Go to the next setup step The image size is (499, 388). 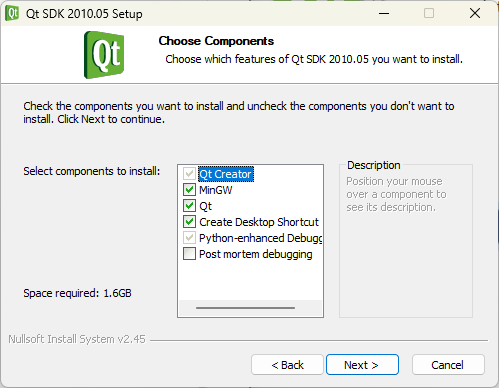click(362, 365)
